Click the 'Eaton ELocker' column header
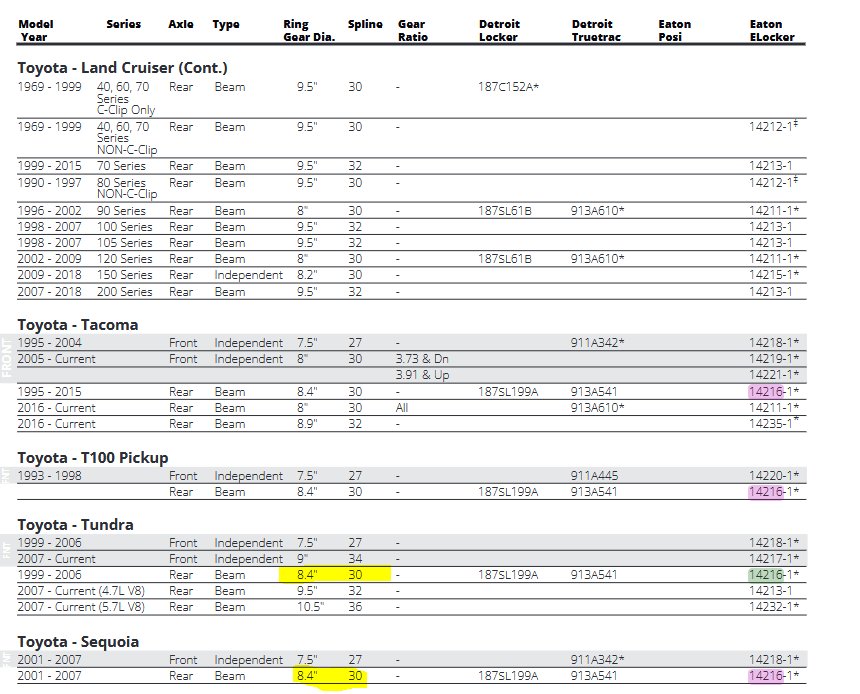860x694 pixels. 772,31
